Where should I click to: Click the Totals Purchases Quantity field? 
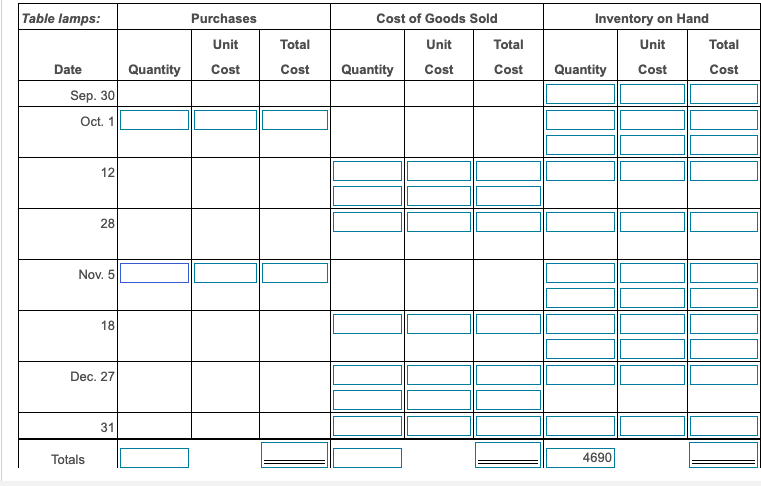(x=154, y=458)
